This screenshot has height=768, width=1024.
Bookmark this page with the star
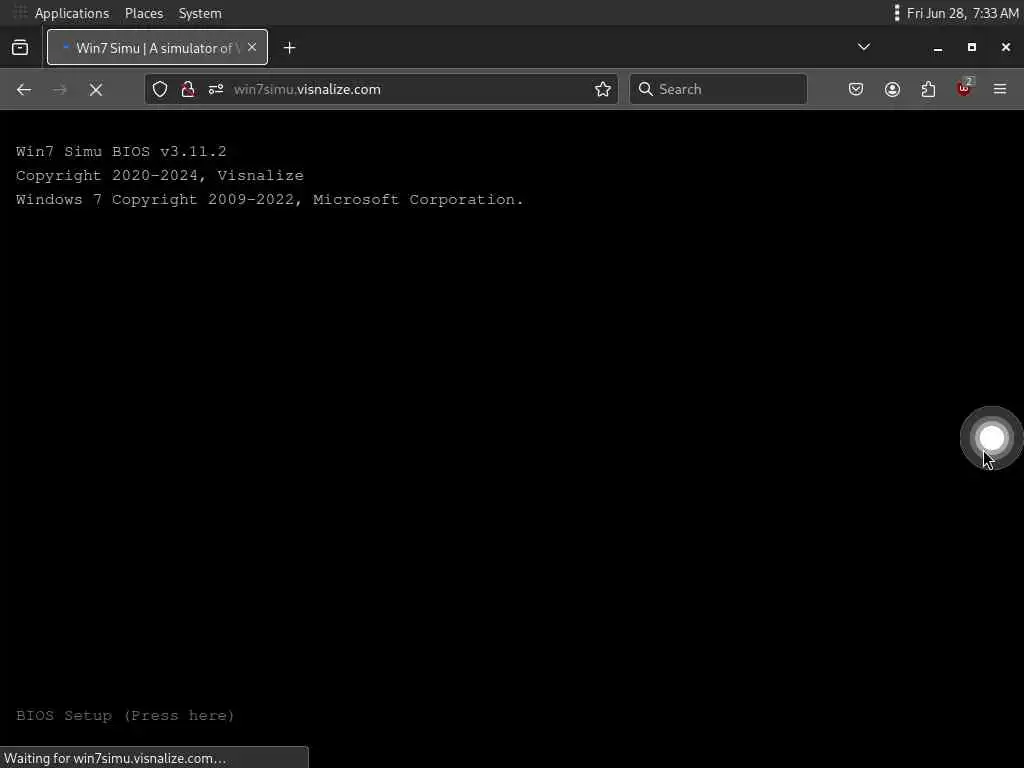click(603, 89)
